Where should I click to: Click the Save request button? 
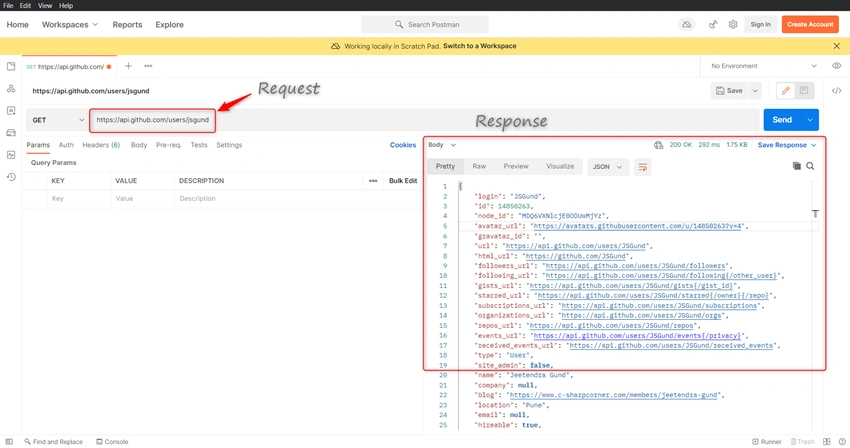click(x=730, y=91)
